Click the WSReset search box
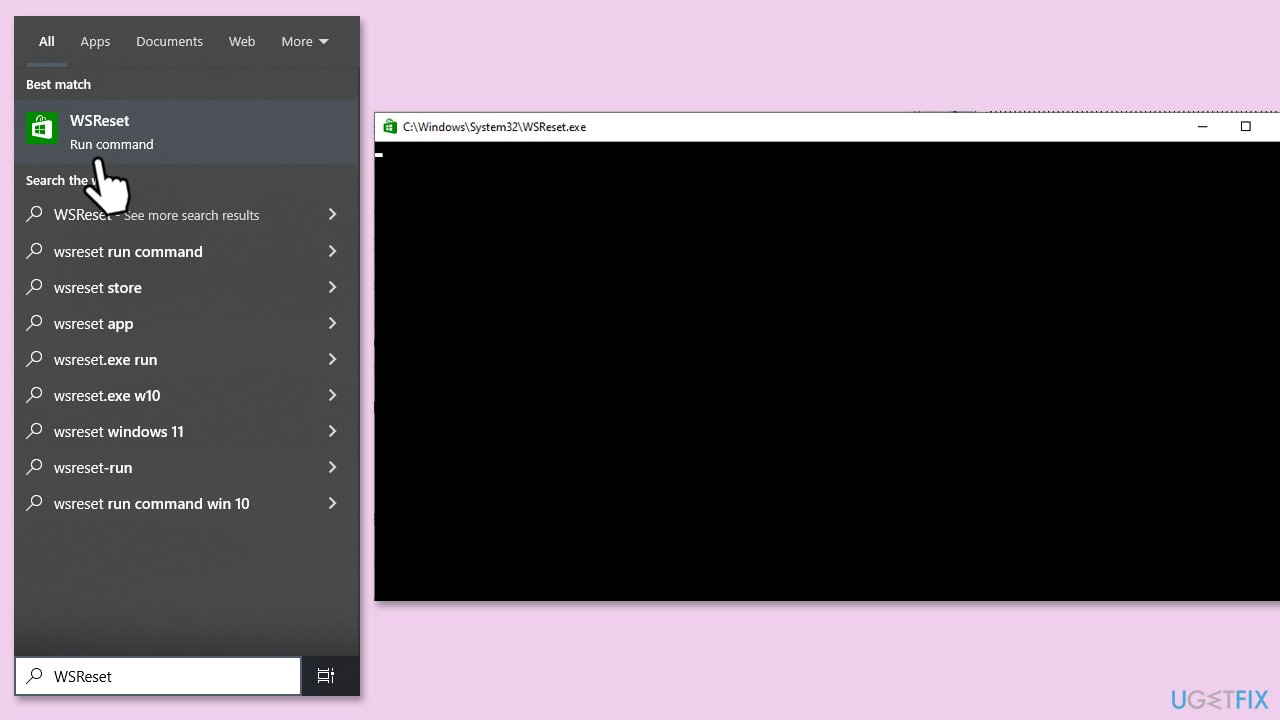This screenshot has width=1280, height=720. [158, 676]
